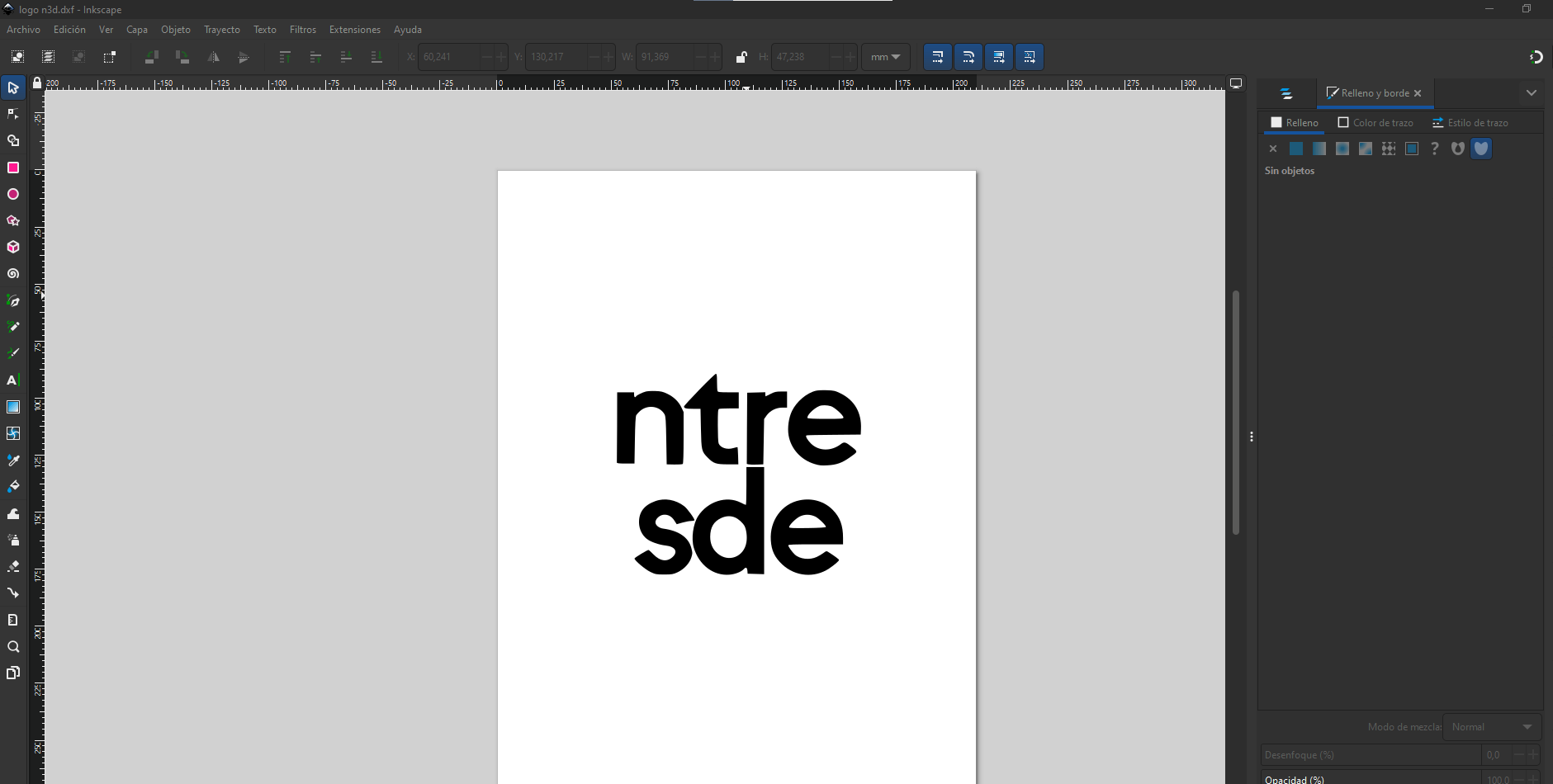Click Select All in All Layers icon
Screen dimensions: 1553x784
pyautogui.click(x=48, y=57)
